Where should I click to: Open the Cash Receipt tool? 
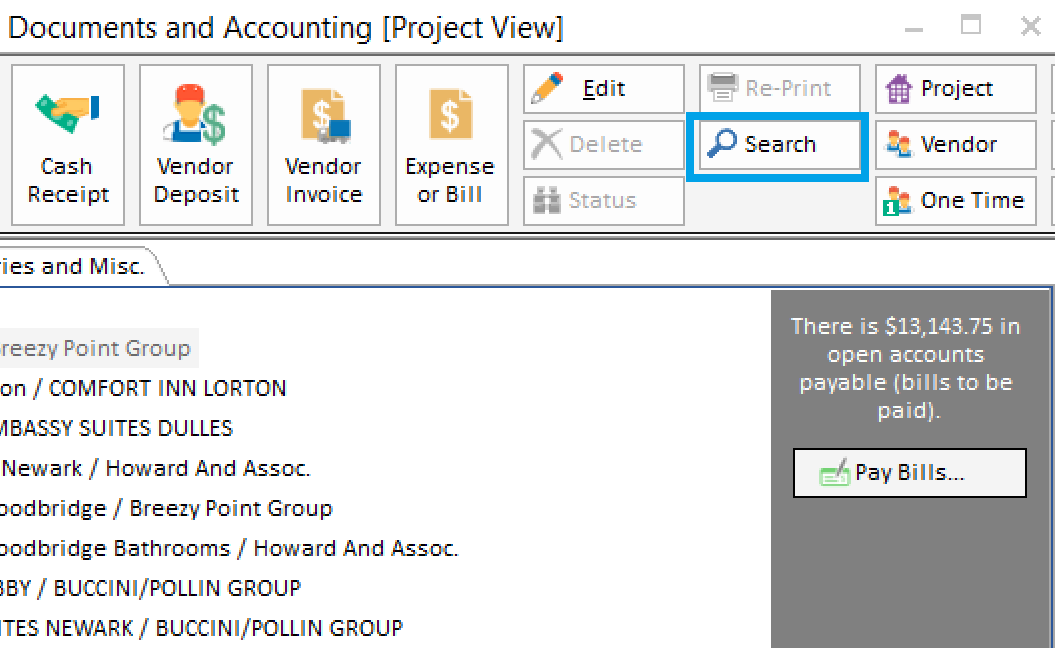67,145
